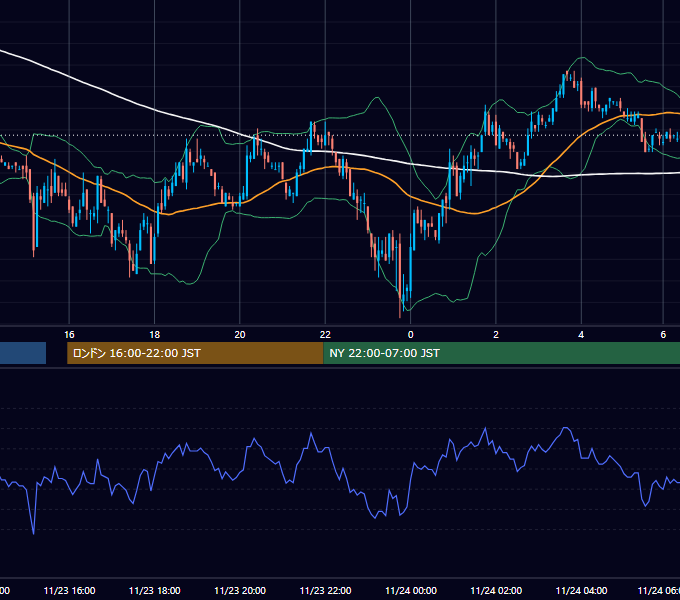Click the 20 hour label on price chart axis
The image size is (680, 600).
240,335
